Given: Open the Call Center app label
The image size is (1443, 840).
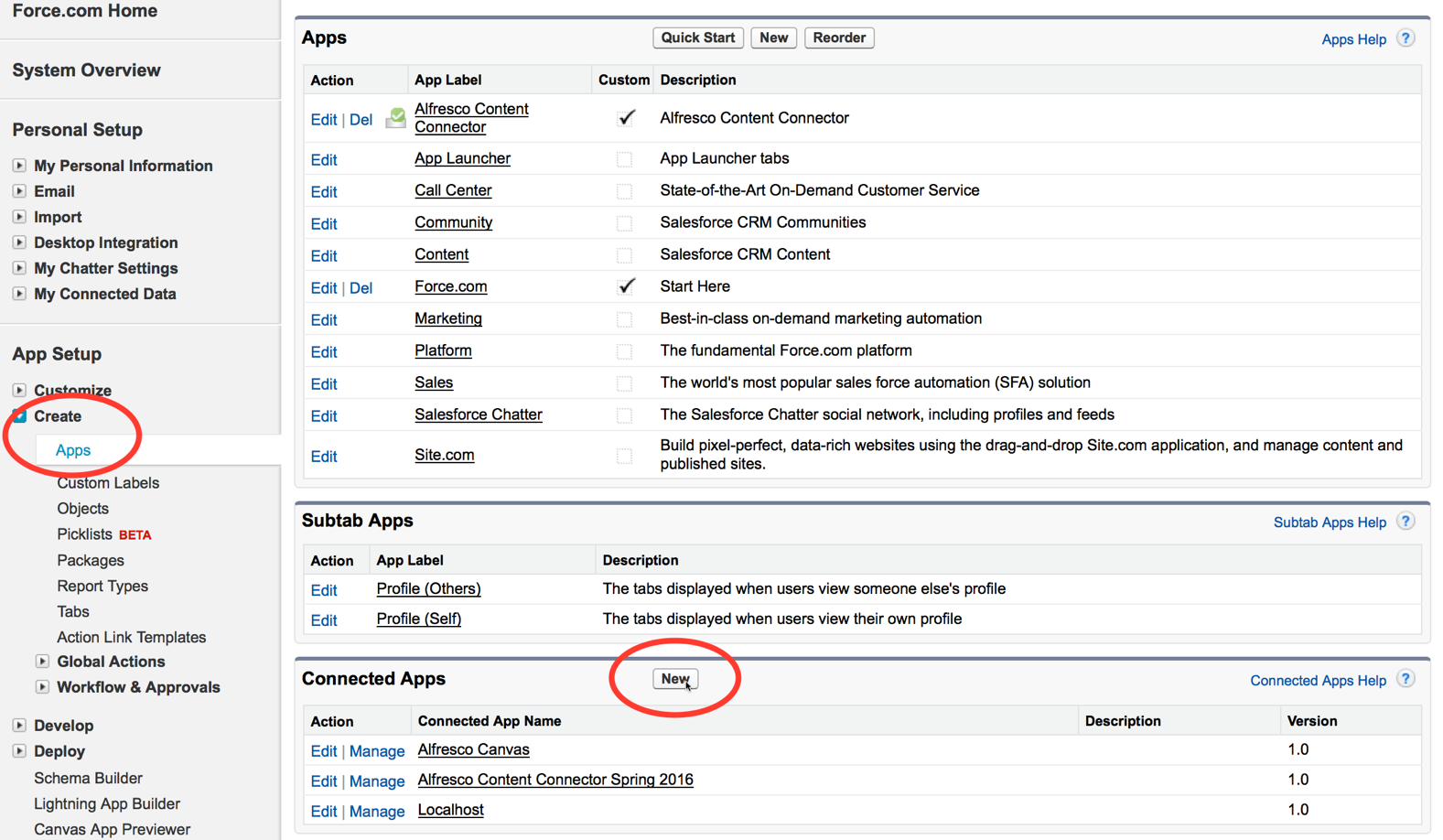Looking at the screenshot, I should (453, 190).
